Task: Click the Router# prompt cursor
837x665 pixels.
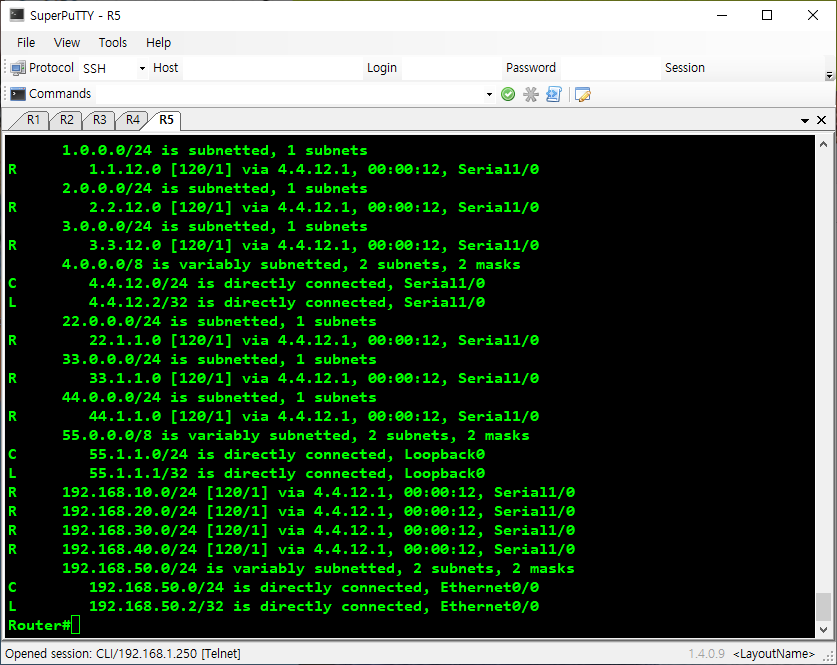Action: tap(75, 625)
